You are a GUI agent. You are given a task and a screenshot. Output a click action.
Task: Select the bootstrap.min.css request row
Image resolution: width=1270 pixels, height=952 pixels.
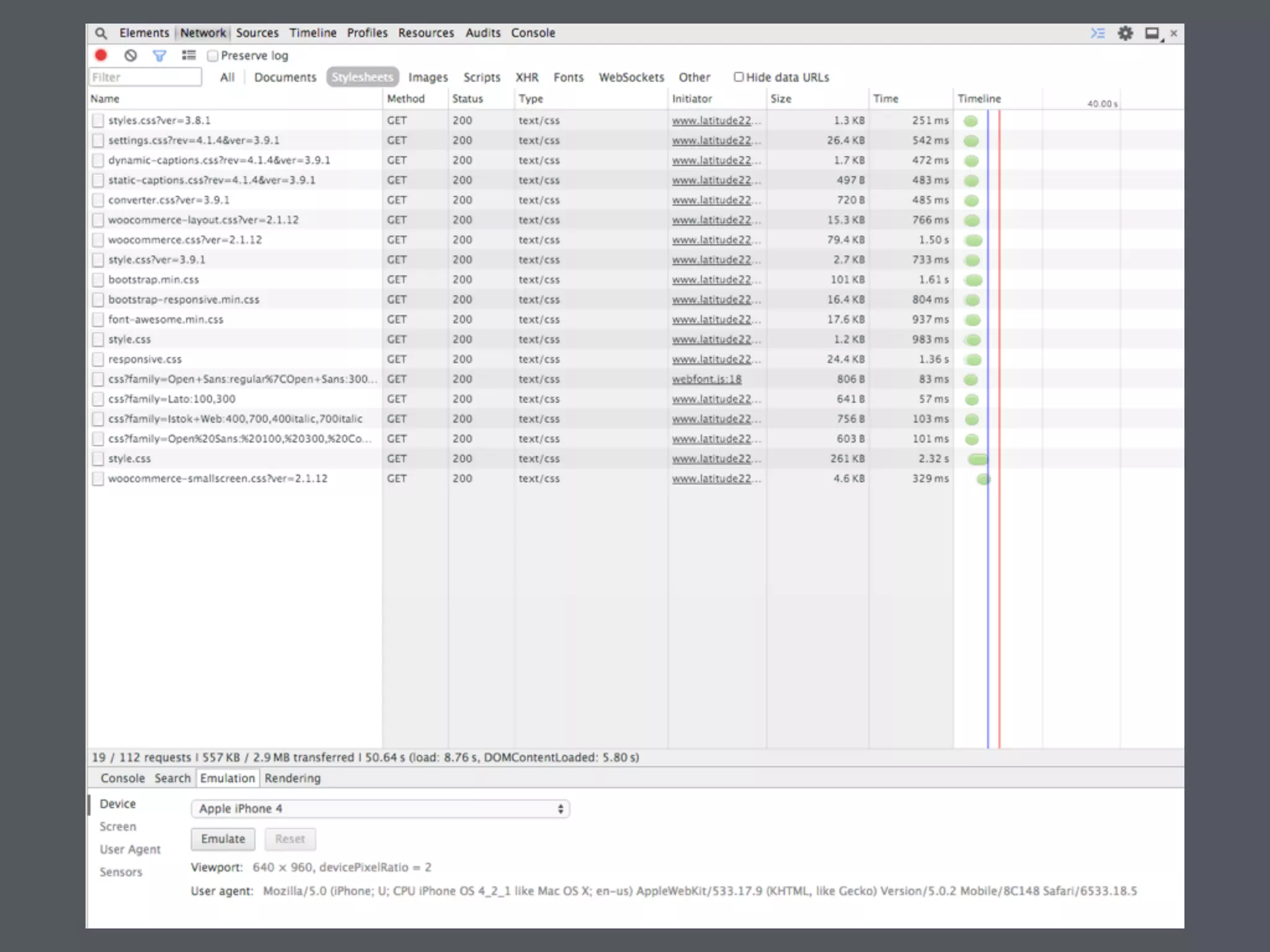[x=154, y=280]
